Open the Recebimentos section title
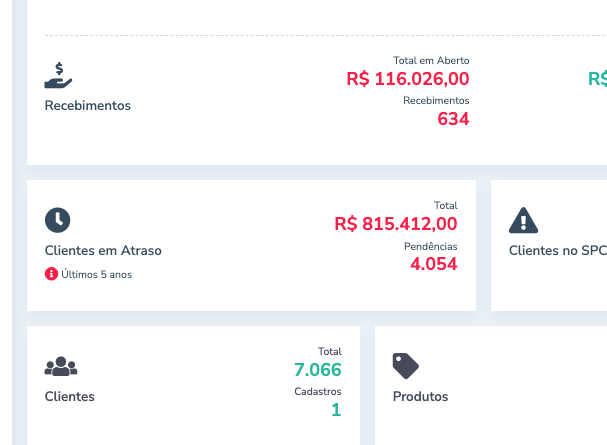The height and width of the screenshot is (445, 607). click(87, 105)
